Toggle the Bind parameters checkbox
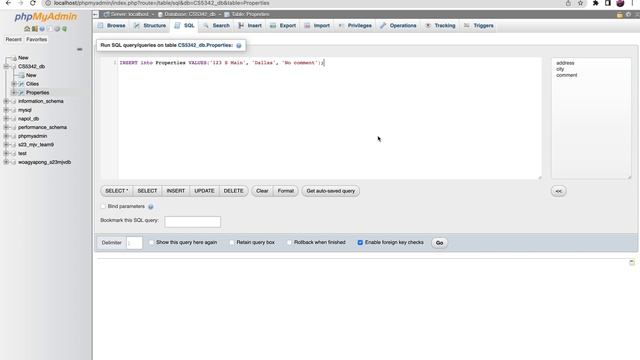 [103, 207]
